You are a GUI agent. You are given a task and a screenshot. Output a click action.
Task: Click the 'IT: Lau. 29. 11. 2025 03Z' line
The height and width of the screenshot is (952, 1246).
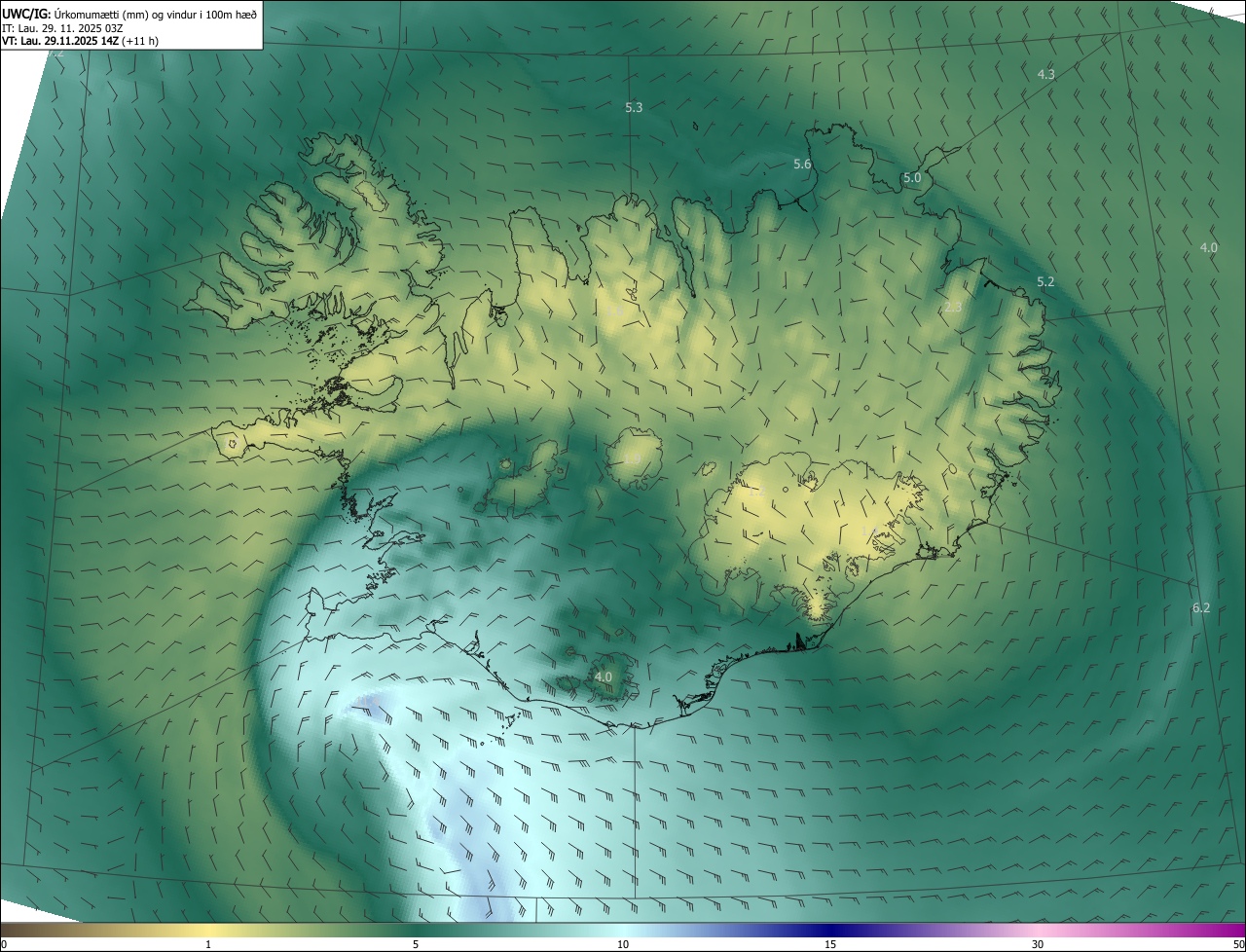(x=62, y=27)
